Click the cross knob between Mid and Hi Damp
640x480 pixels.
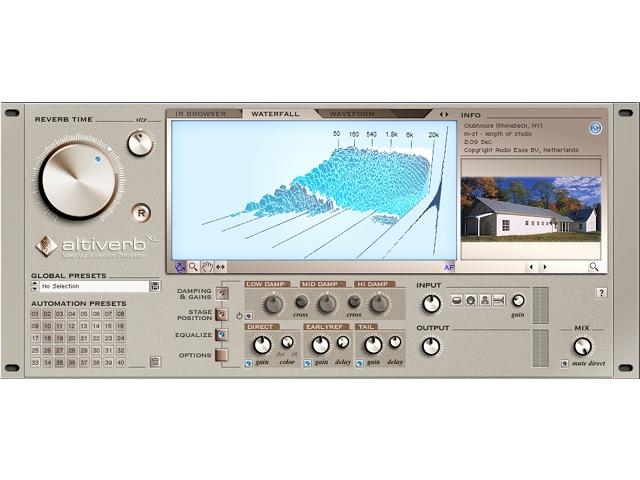point(354,302)
